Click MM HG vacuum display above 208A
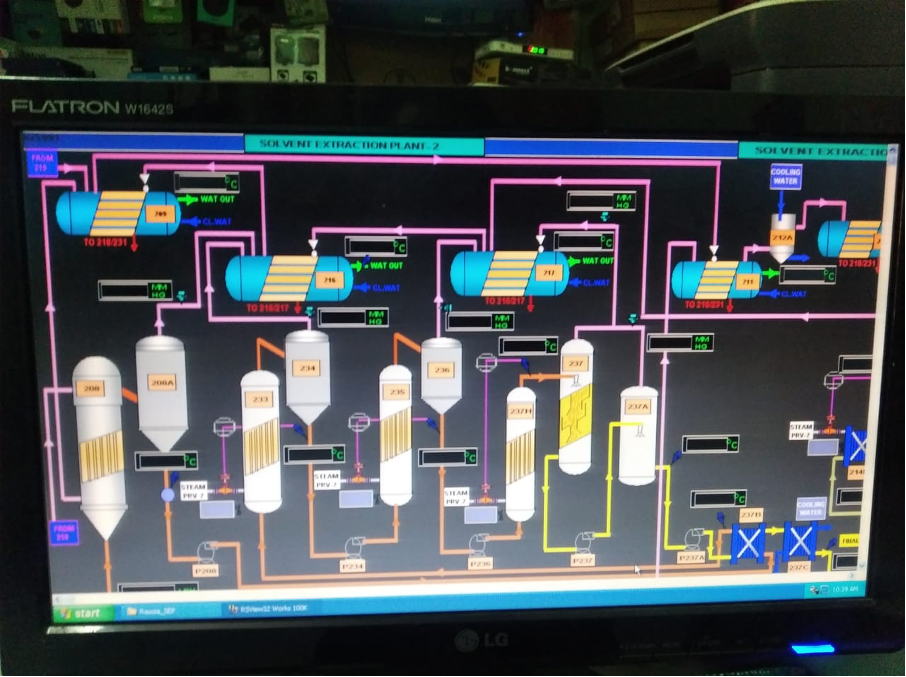 point(134,290)
